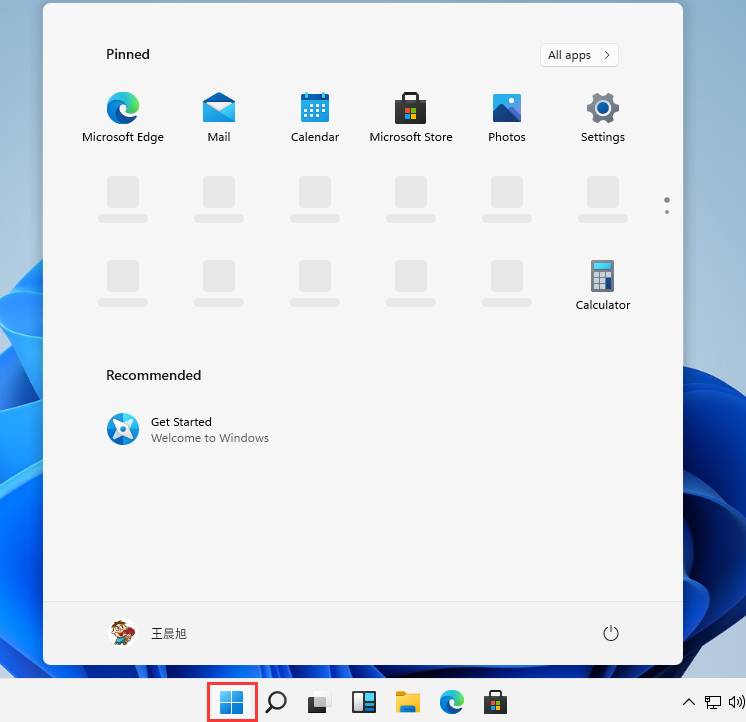Click the power button icon
The image size is (746, 722).
point(611,633)
